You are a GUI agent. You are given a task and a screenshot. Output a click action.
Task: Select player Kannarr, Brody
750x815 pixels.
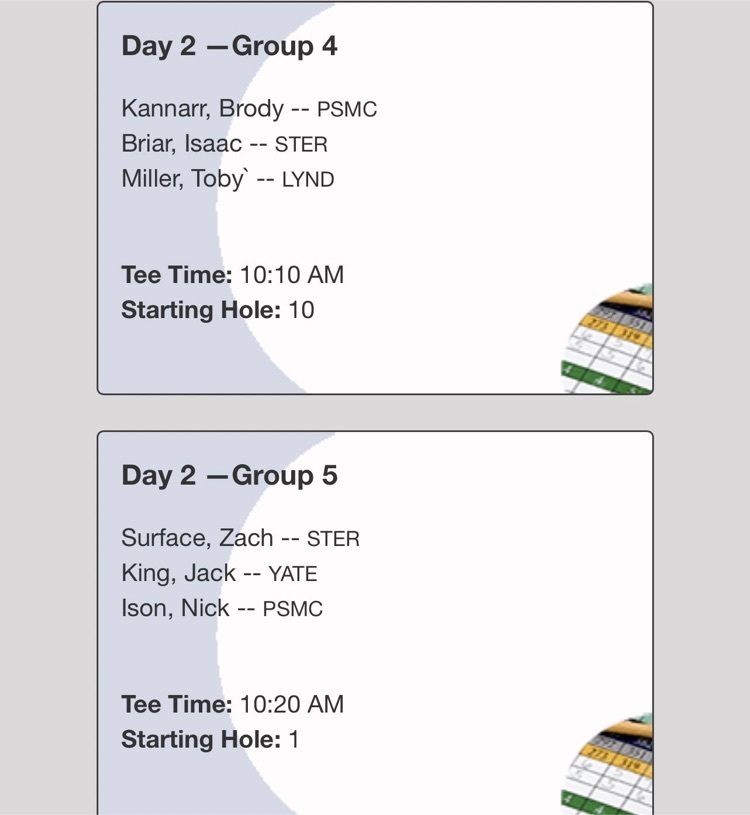click(x=203, y=109)
